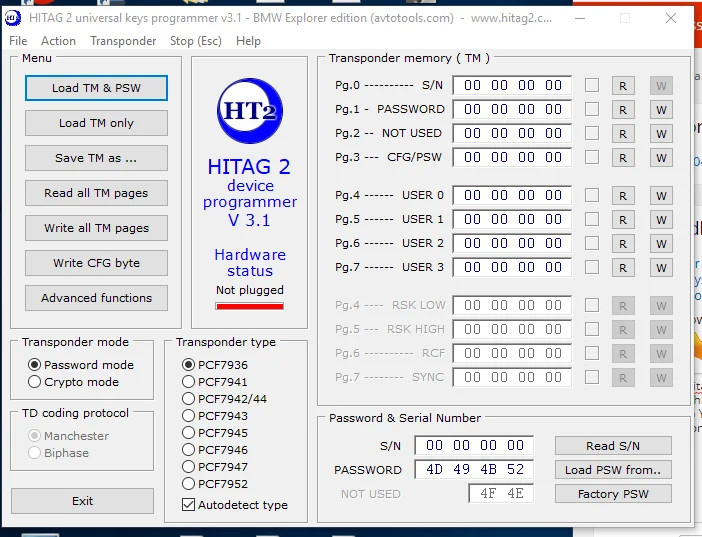This screenshot has width=702, height=537.
Task: Click R button for Pg.7 USER 3
Action: pos(623,268)
